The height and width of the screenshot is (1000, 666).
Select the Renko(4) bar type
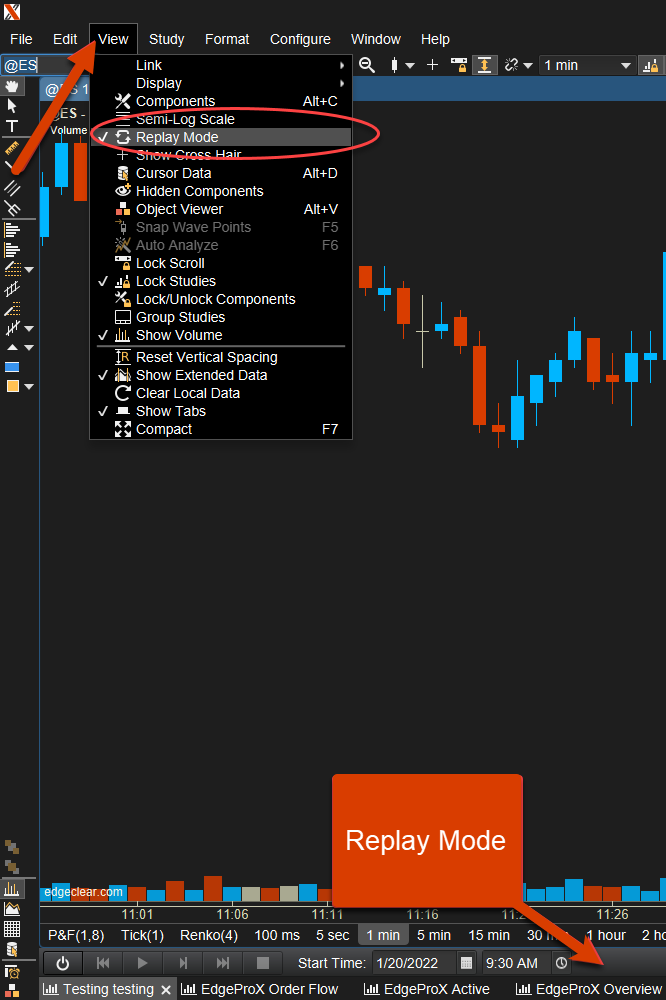click(x=209, y=935)
